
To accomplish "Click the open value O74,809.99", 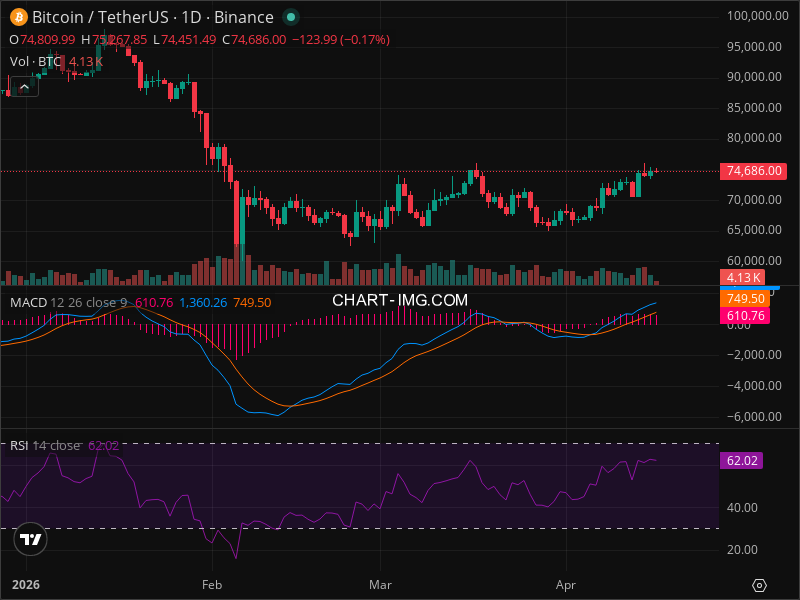I will click(42, 40).
